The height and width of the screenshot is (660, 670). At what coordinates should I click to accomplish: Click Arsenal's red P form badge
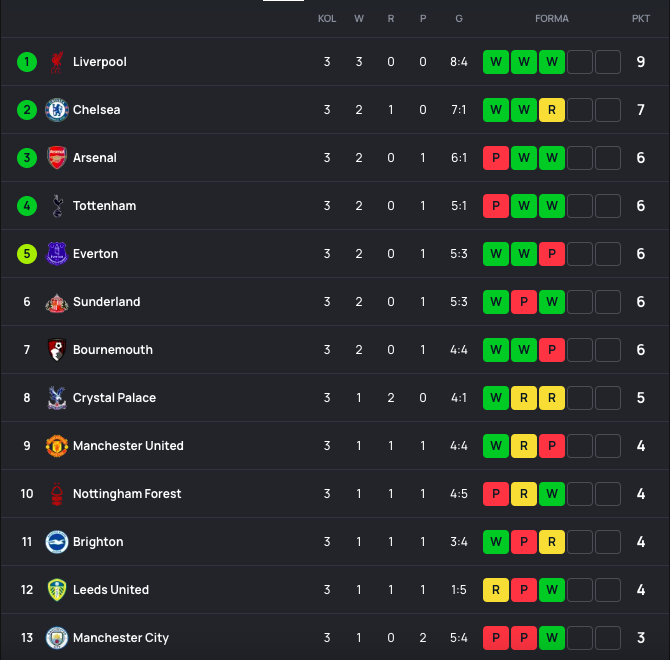pyautogui.click(x=496, y=158)
